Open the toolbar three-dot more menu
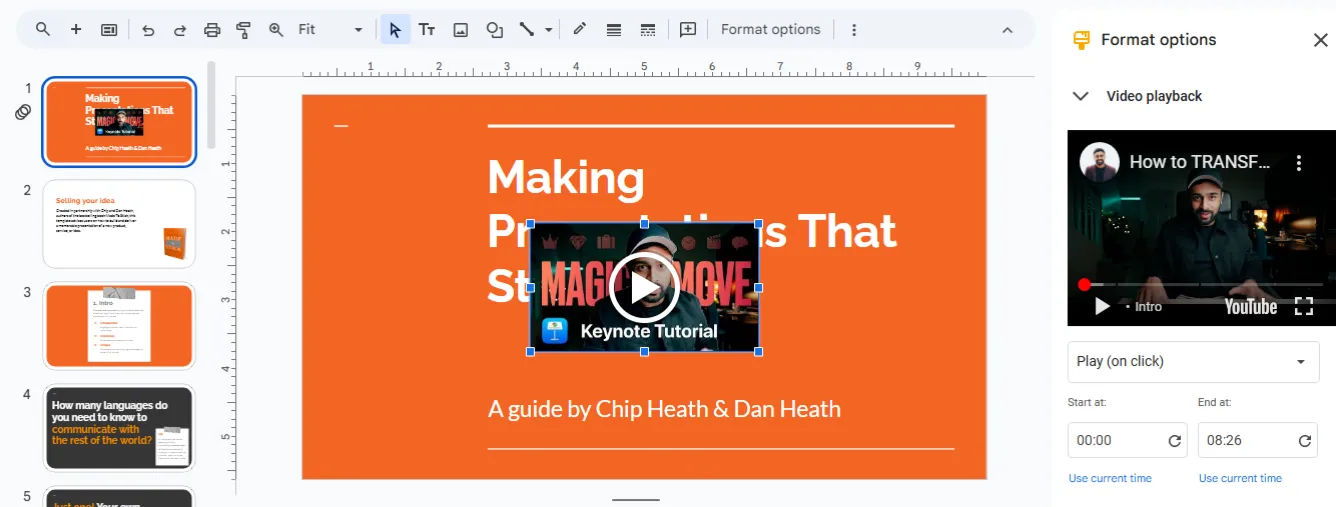 pos(854,30)
